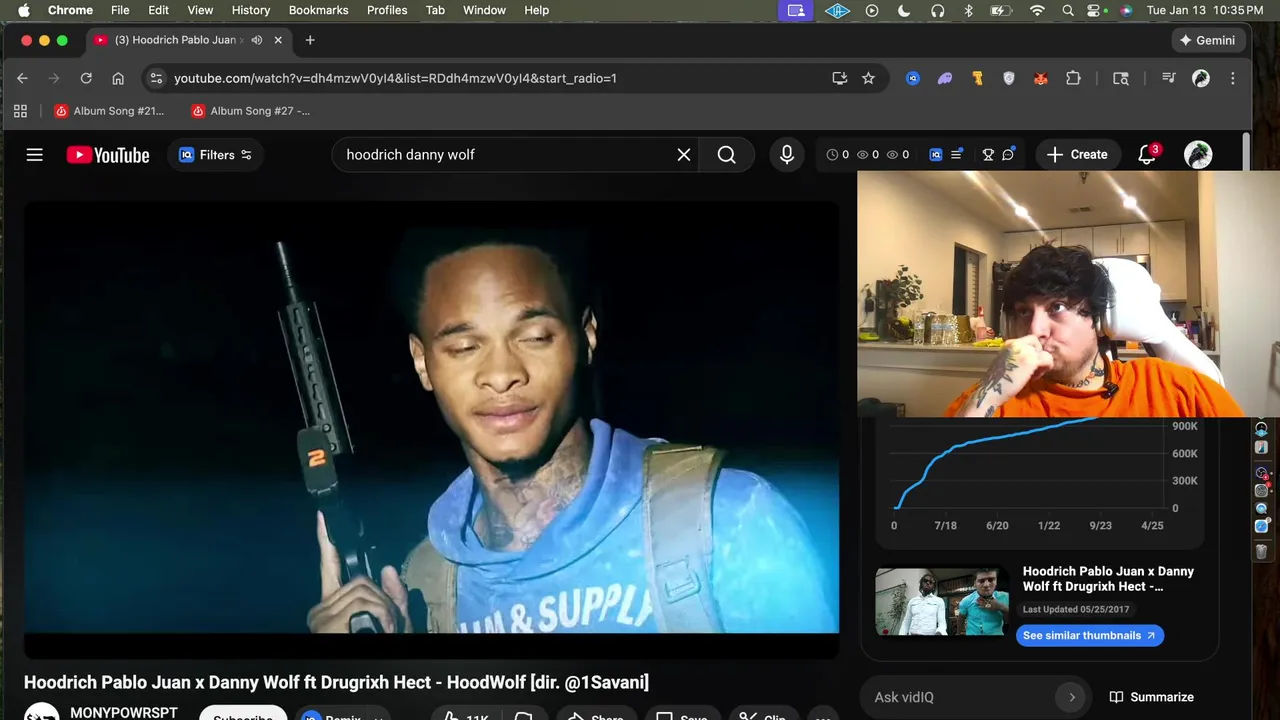Open the vidIQ Chrome extension icon
Viewport: 1280px width, 720px height.
(x=913, y=78)
